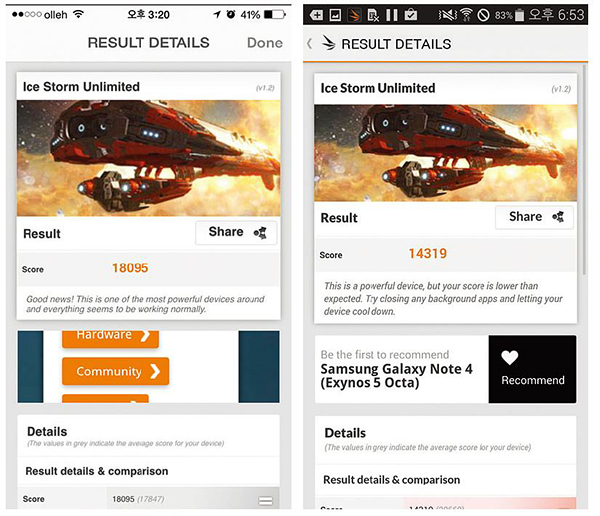Tap the iOS battery indicator
Screen dimensions: 600x516
tap(275, 15)
